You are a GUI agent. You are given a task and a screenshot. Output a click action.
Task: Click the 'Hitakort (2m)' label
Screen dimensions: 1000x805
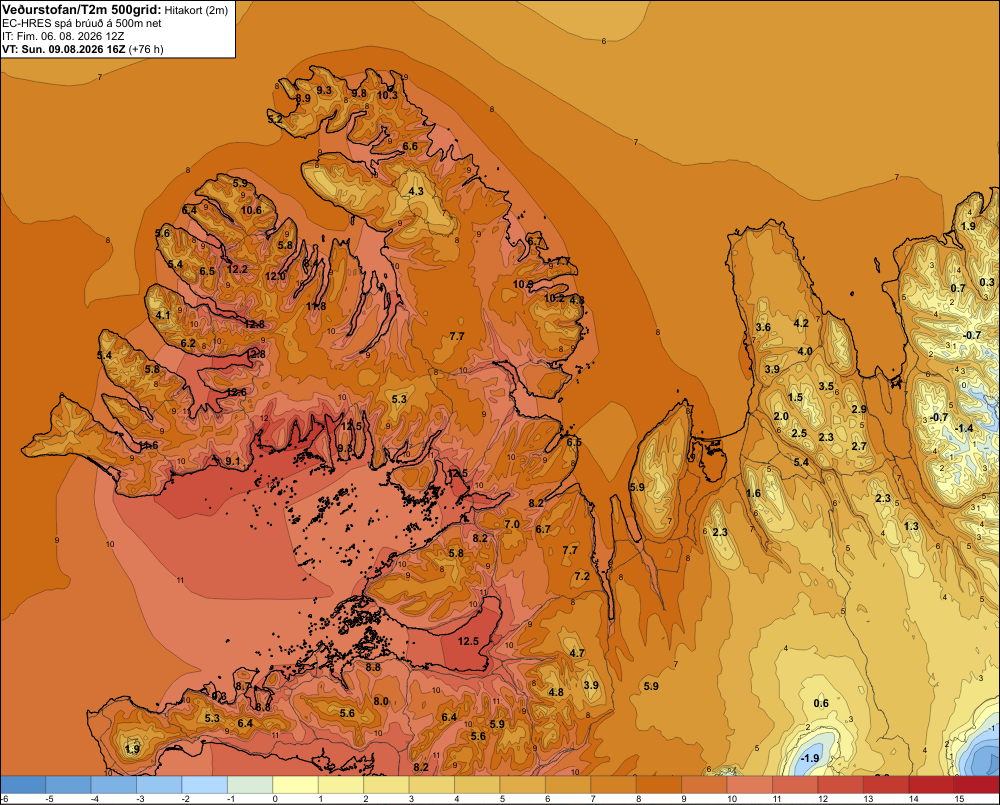196,10
